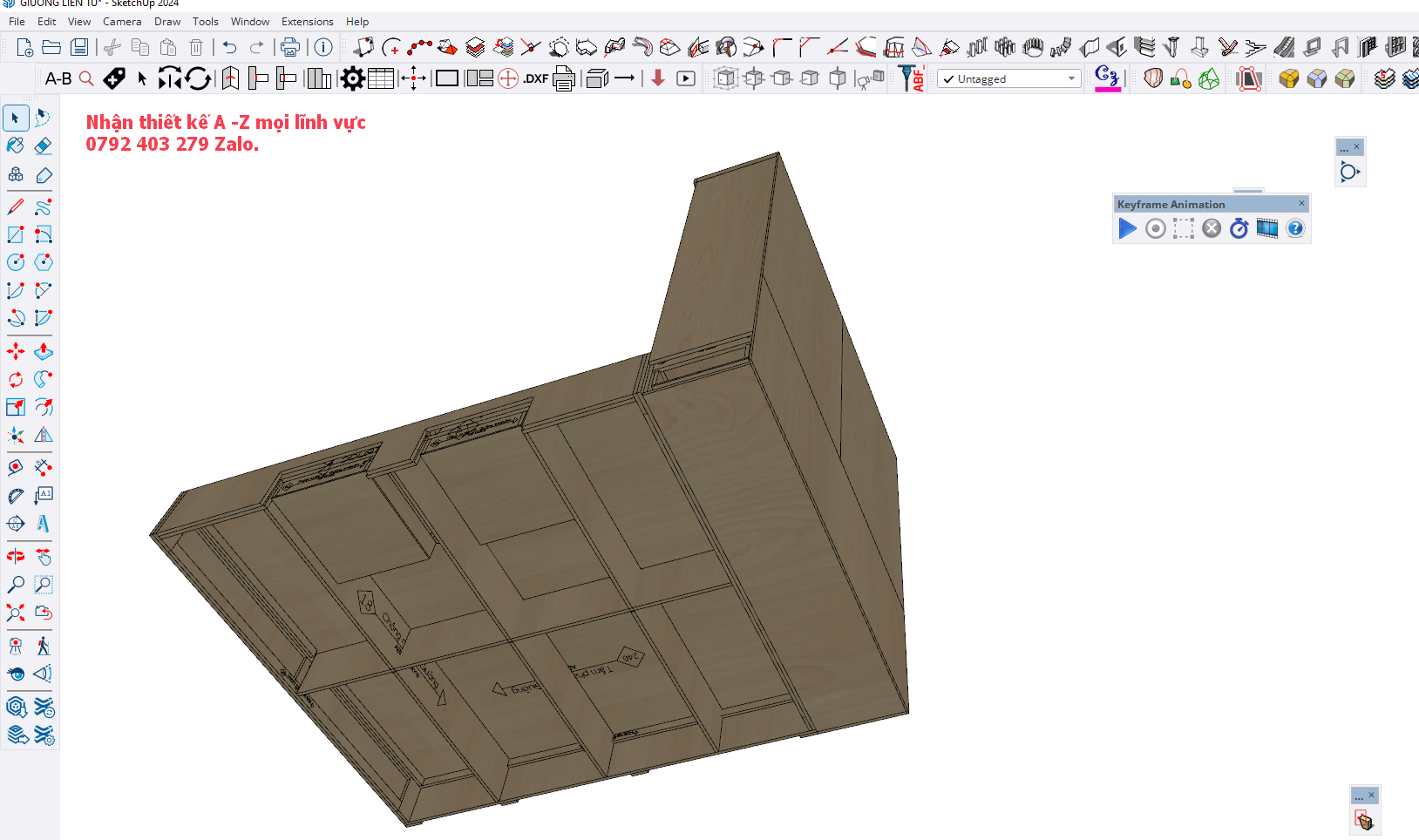Select the Orbit tool
The height and width of the screenshot is (840, 1419).
(x=16, y=557)
